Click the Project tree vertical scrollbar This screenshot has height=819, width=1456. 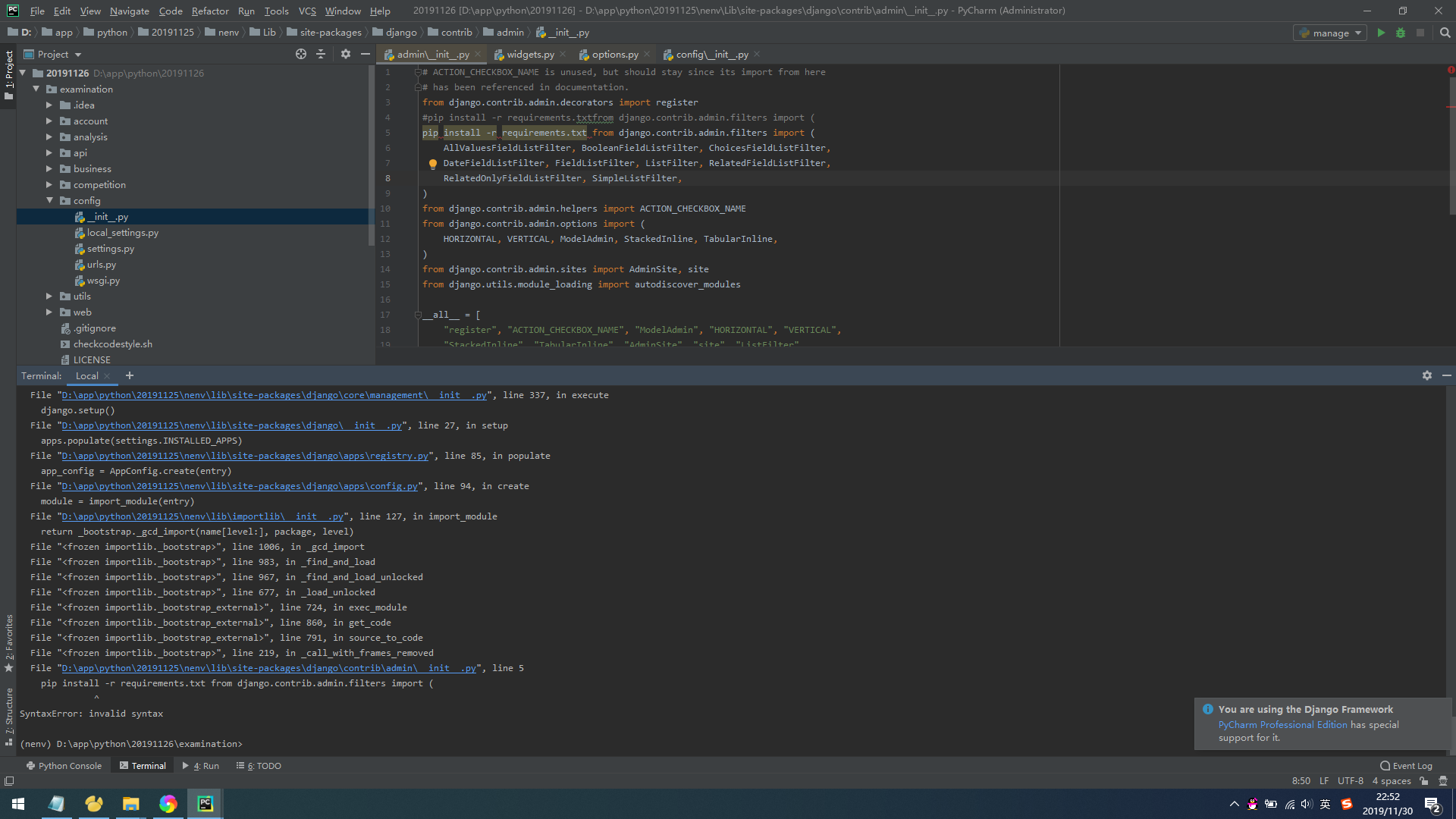(372, 155)
